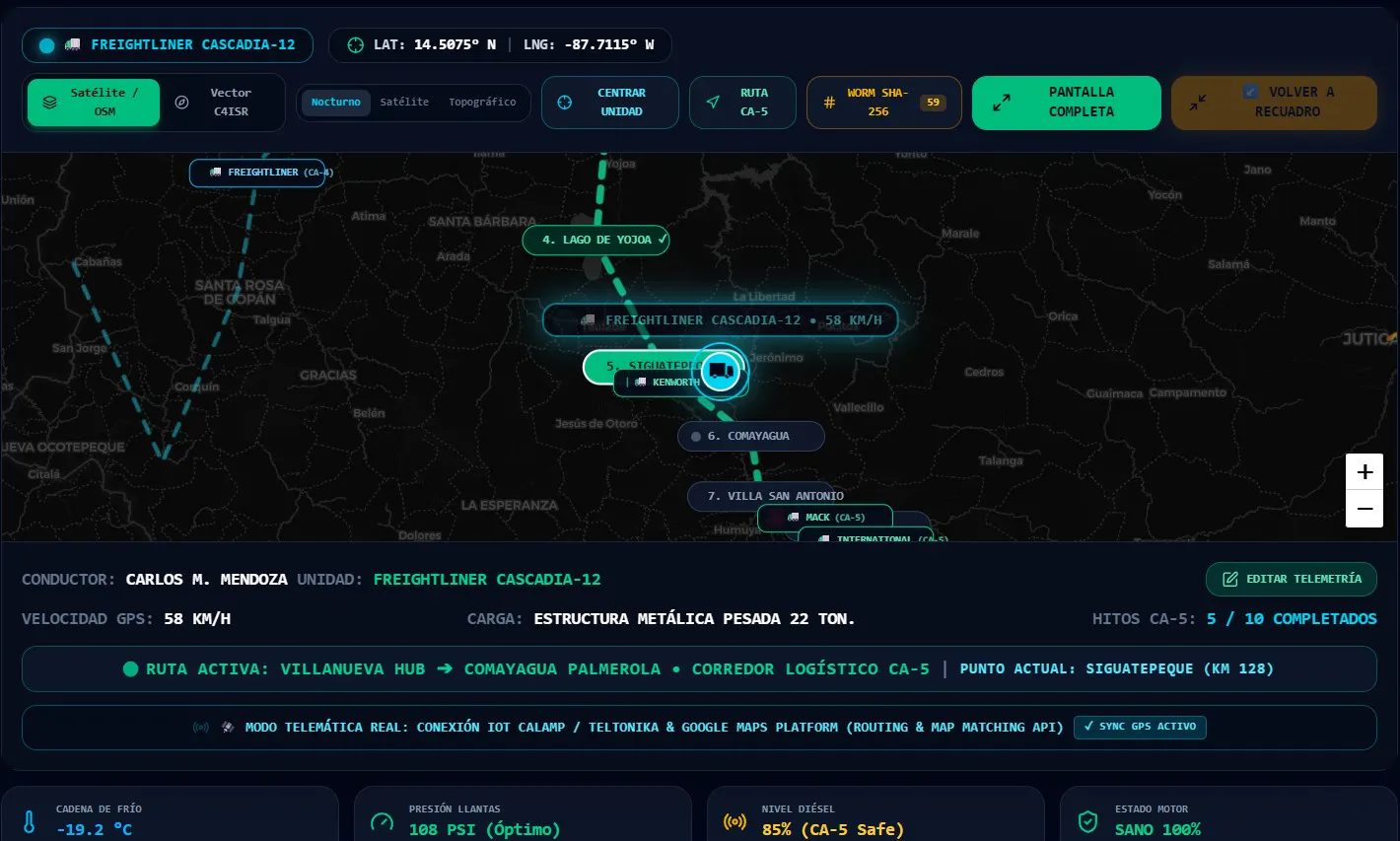Screen dimensions: 1400x841
Task: Click the 108 PSI (Óptimo) tire reading
Action: click(485, 830)
